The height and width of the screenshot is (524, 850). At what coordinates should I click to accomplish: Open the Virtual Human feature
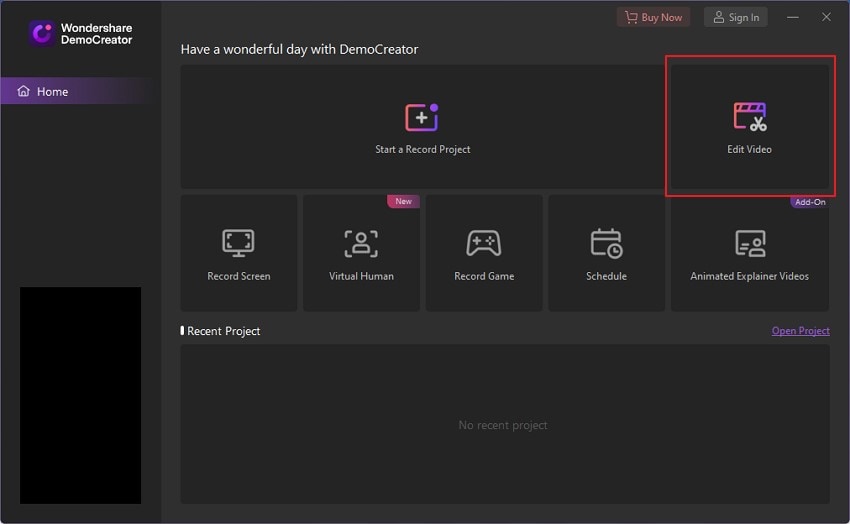tap(361, 253)
